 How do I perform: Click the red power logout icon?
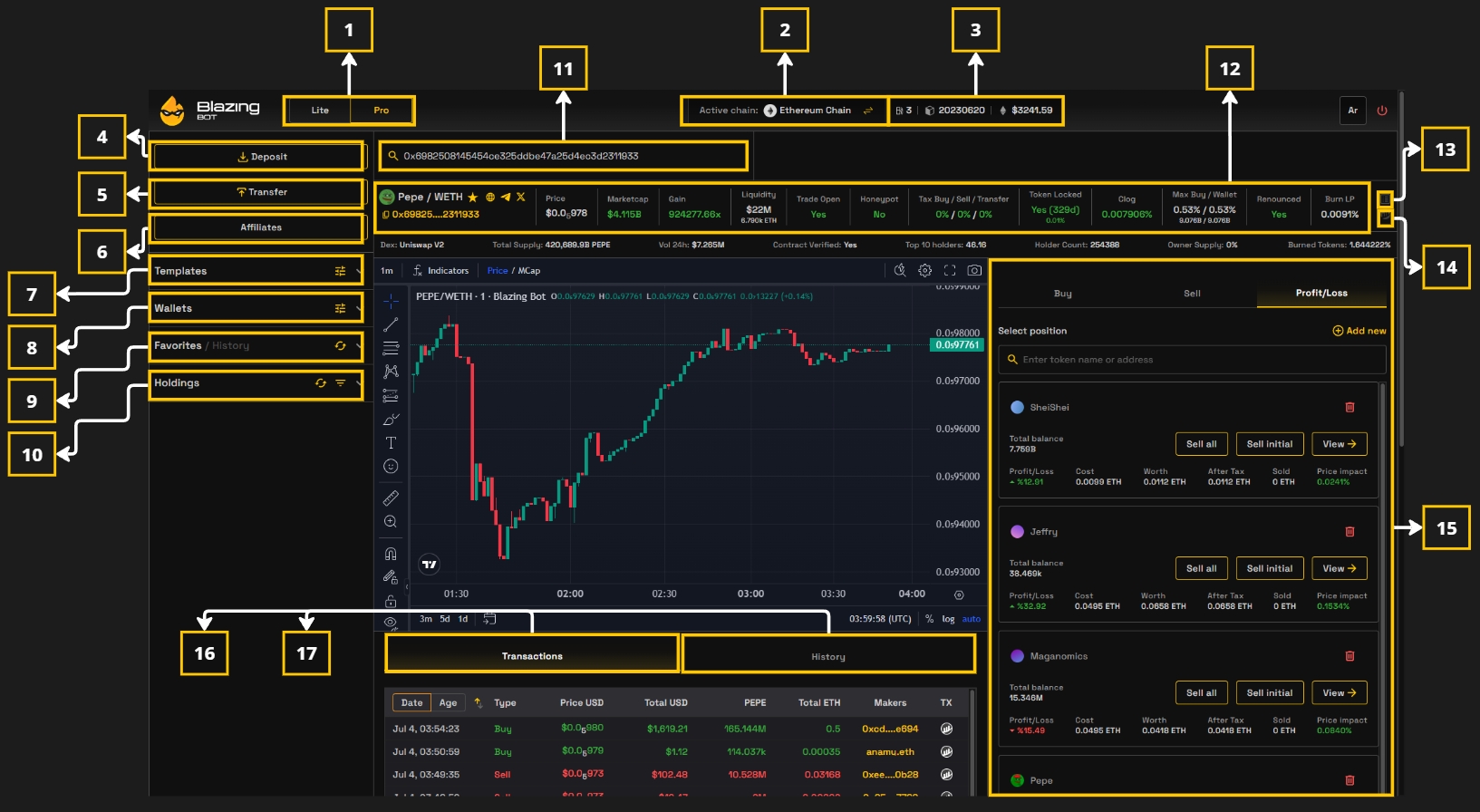(1382, 111)
